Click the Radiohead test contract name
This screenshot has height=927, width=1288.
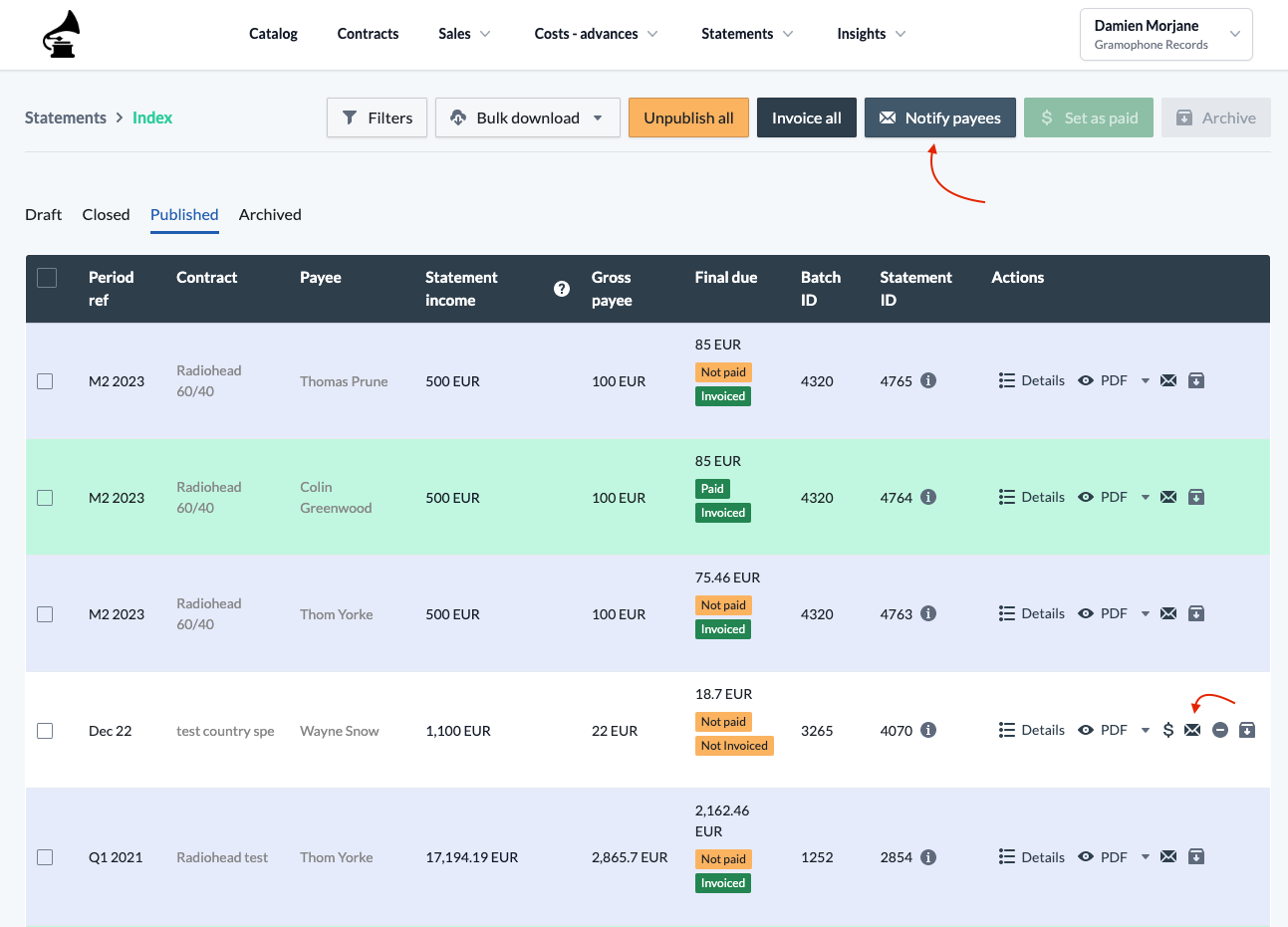[x=222, y=857]
